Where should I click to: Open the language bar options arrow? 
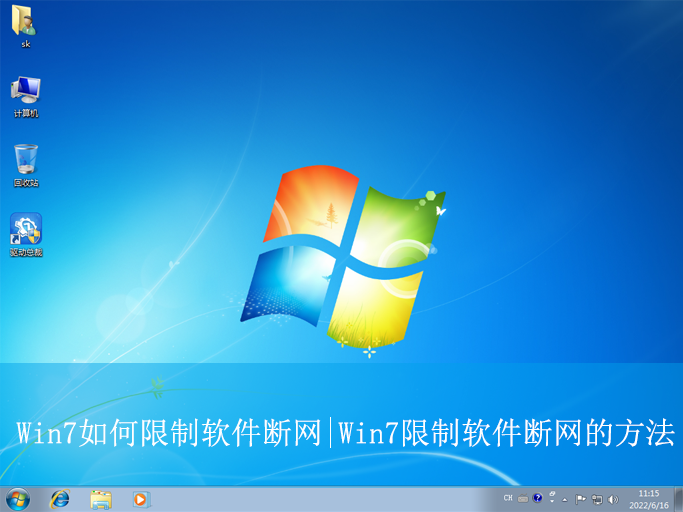click(551, 496)
